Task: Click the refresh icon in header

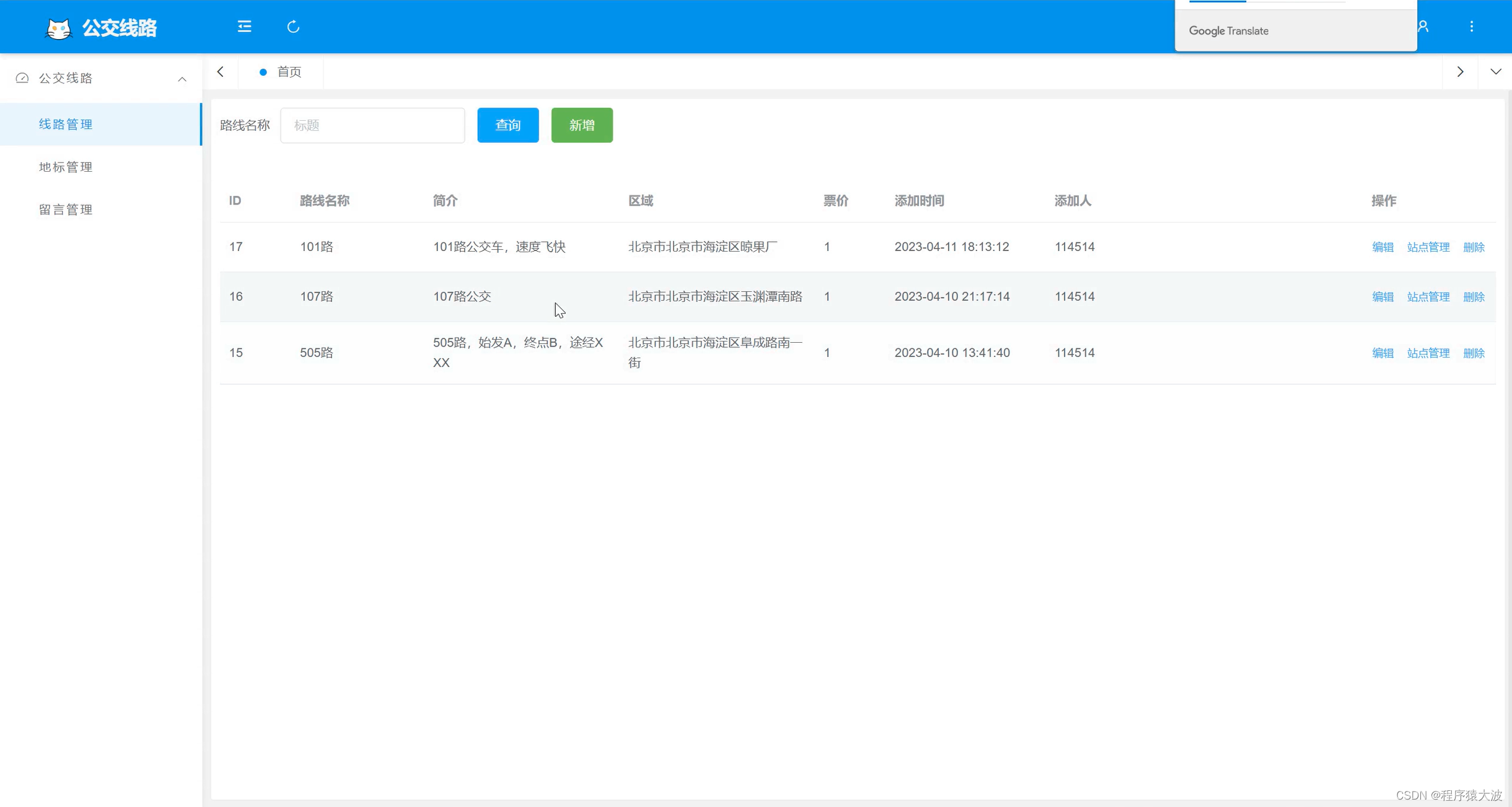Action: click(293, 27)
